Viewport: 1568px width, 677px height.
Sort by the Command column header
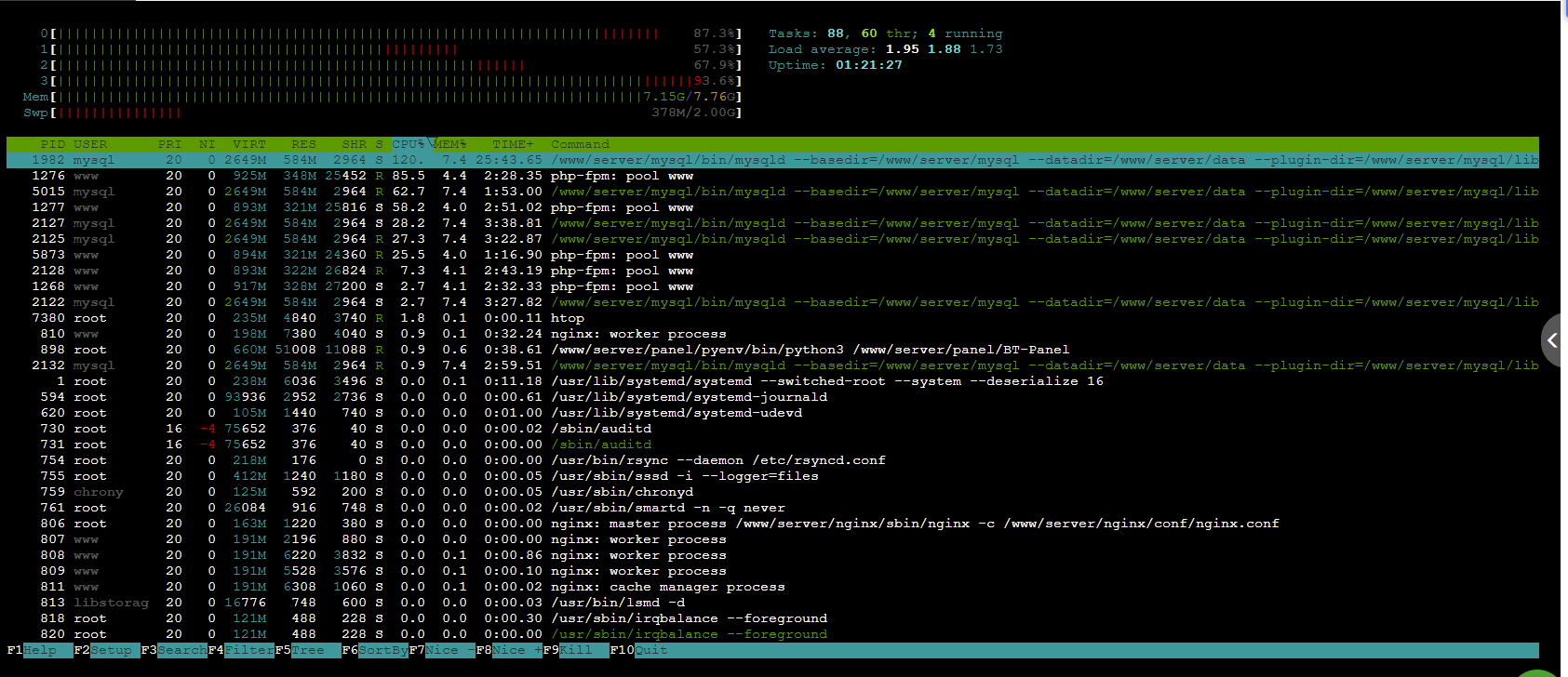pyautogui.click(x=580, y=144)
